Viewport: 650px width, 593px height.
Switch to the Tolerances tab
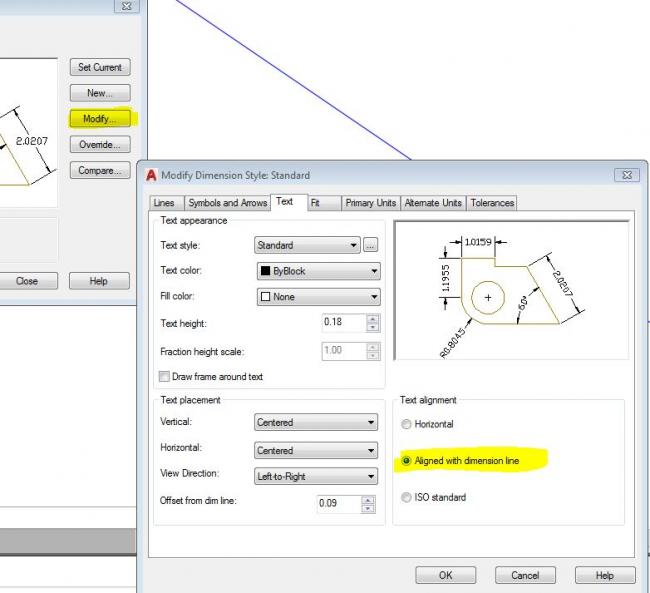492,203
